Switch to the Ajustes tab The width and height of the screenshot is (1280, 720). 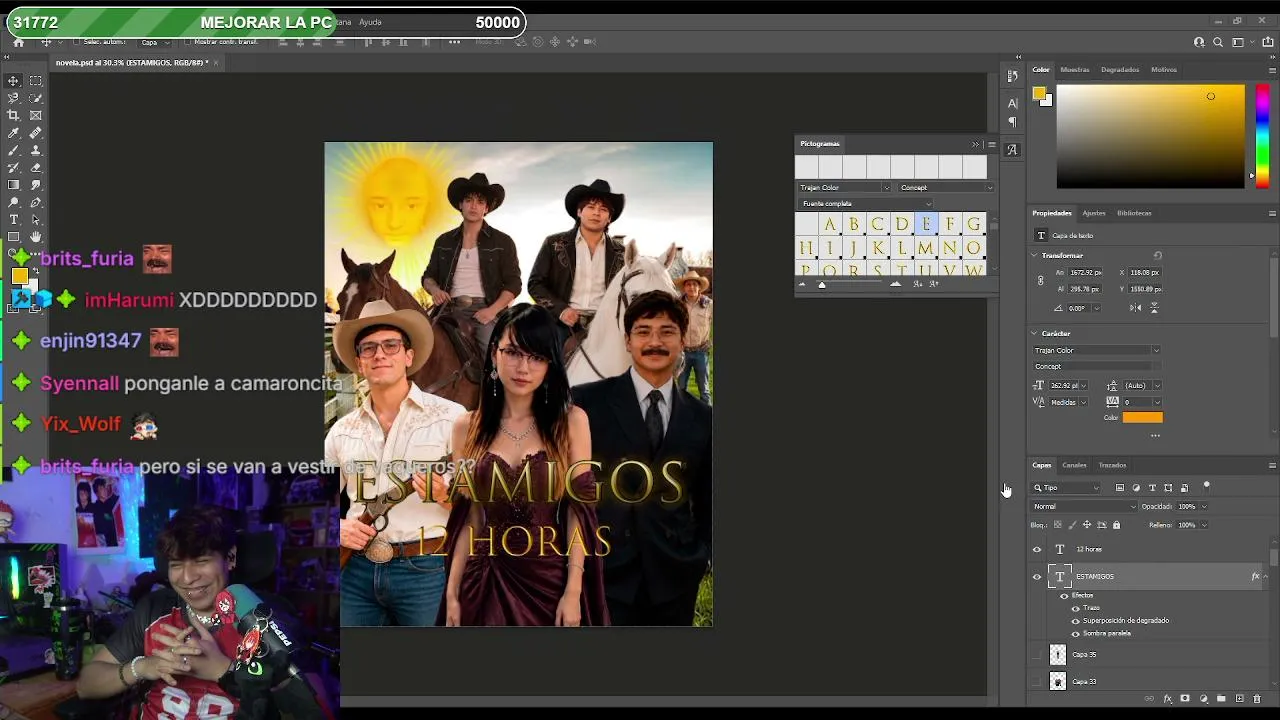(1094, 213)
